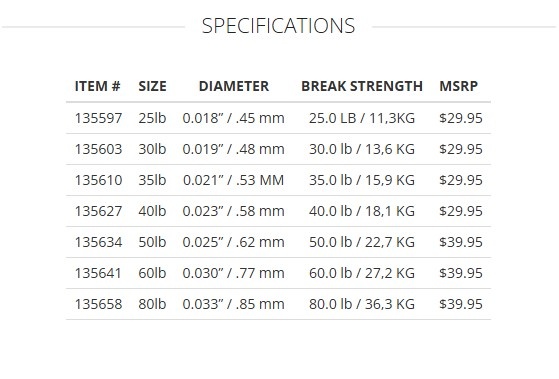Click the 25lb size cell
559x379 pixels.
click(152, 118)
